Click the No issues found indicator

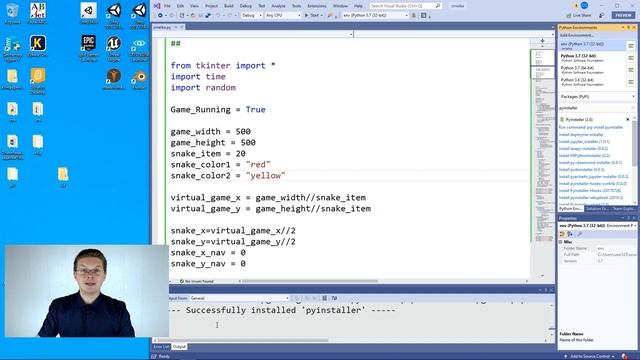tap(197, 281)
